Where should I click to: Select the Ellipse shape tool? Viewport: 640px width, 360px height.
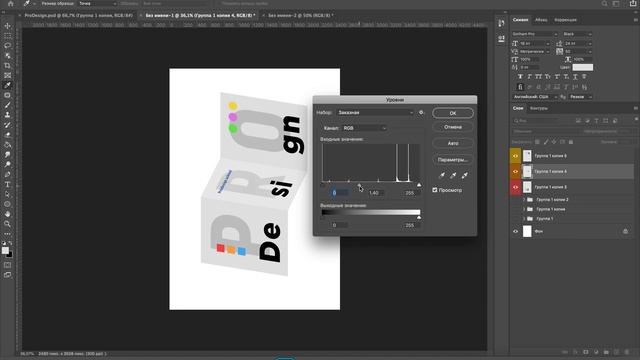(7, 204)
